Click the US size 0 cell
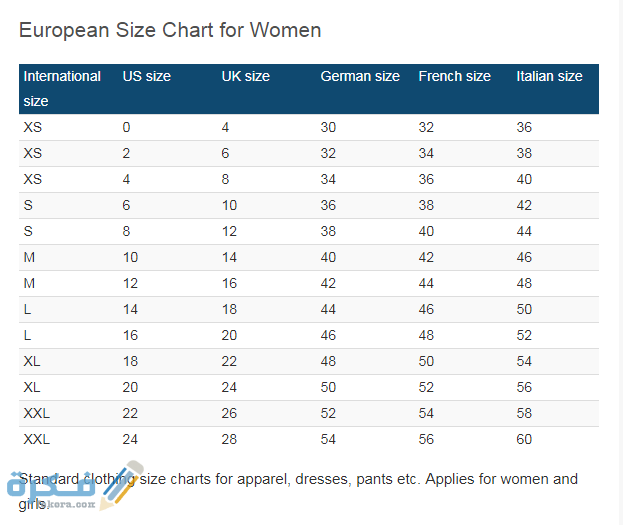 click(126, 127)
